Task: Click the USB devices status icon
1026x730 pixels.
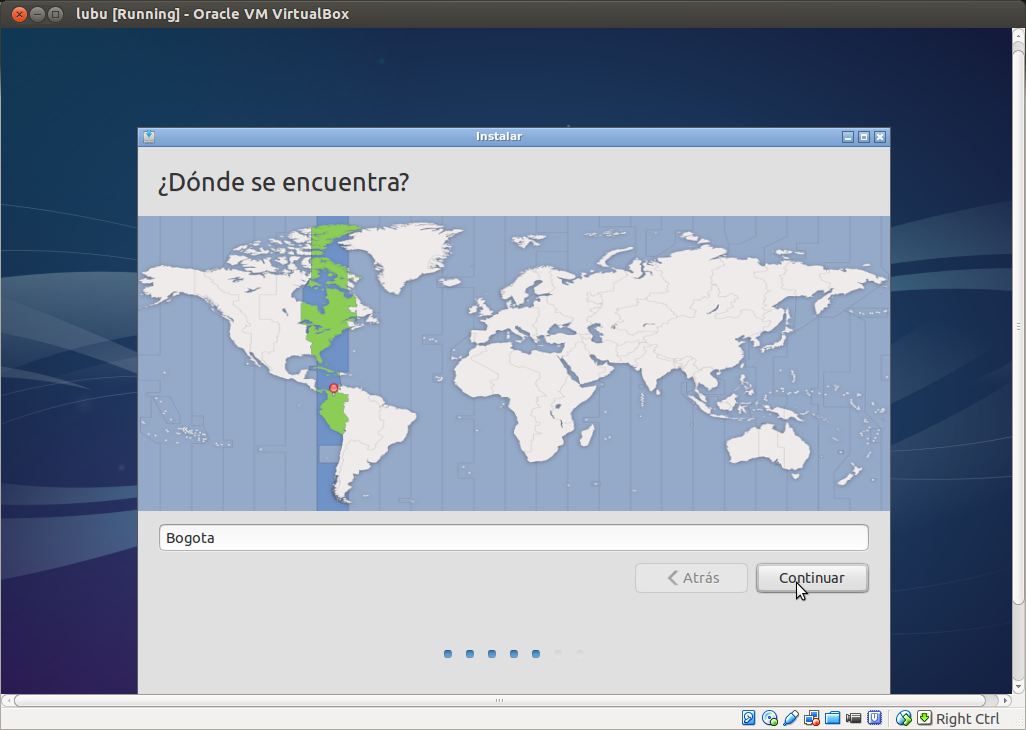Action: coord(791,718)
